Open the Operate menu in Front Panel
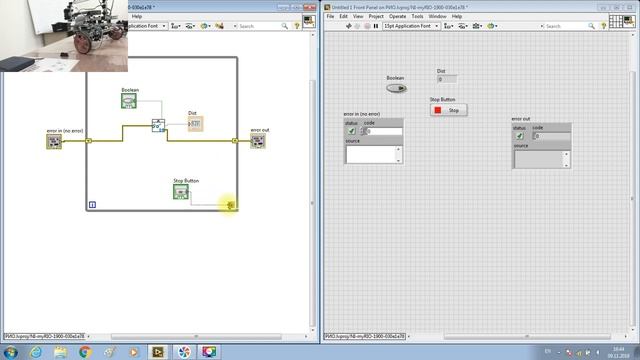640x360 pixels. [x=397, y=16]
